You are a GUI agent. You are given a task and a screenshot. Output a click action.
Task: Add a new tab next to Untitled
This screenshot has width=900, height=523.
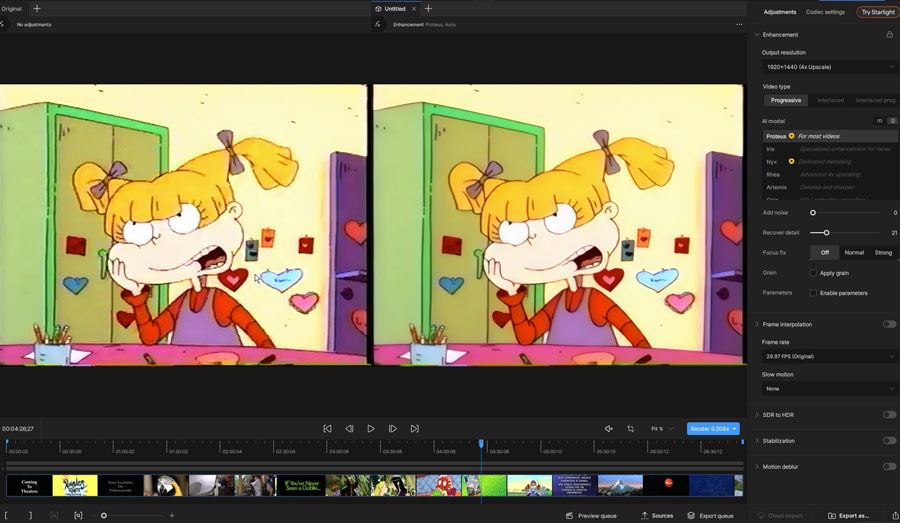(428, 9)
